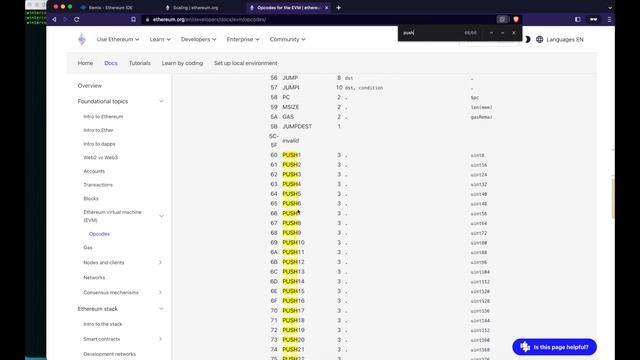
Task: Open Intro to Ether sidebar link
Action: coord(98,130)
